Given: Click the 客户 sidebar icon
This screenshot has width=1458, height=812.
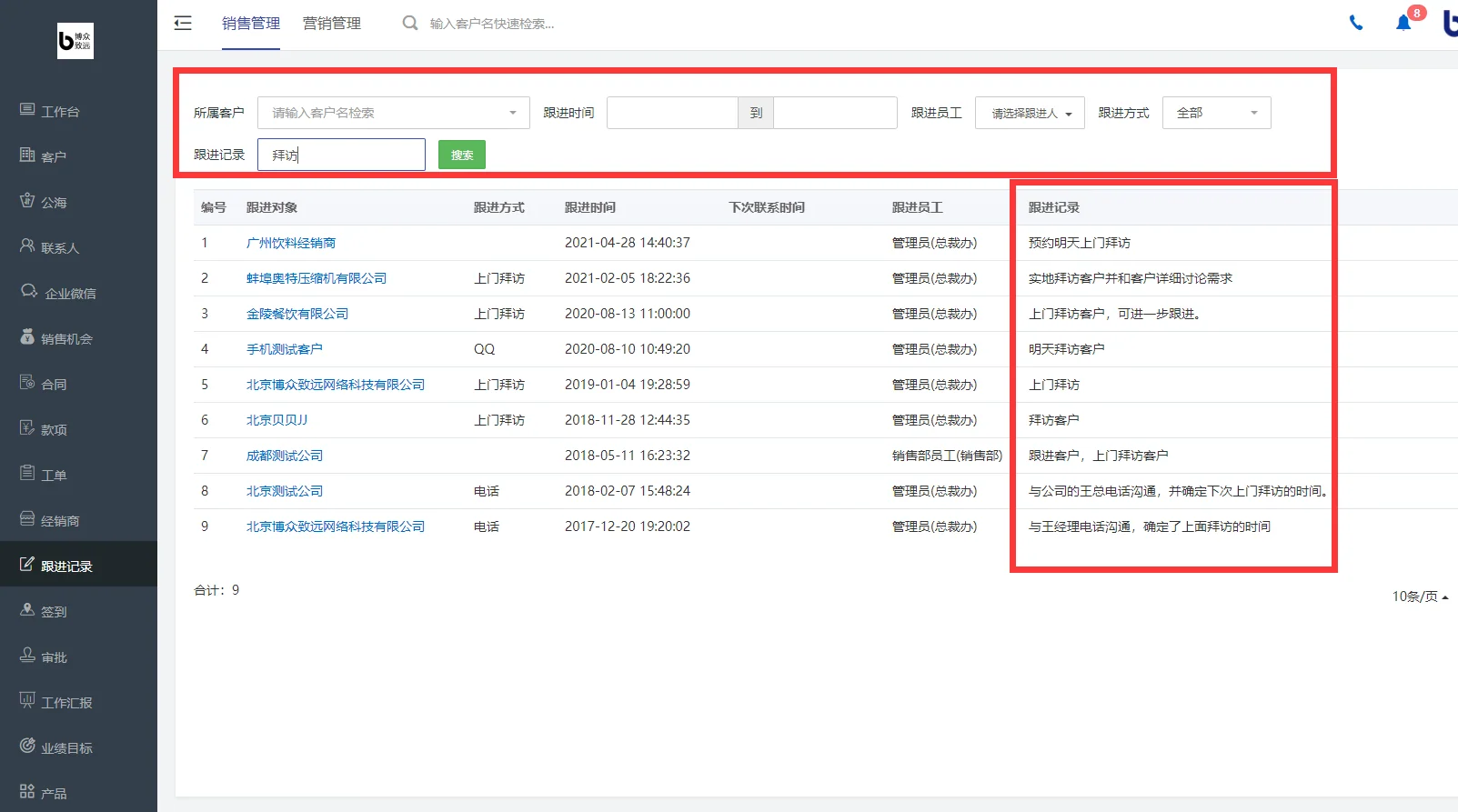Looking at the screenshot, I should click(27, 155).
